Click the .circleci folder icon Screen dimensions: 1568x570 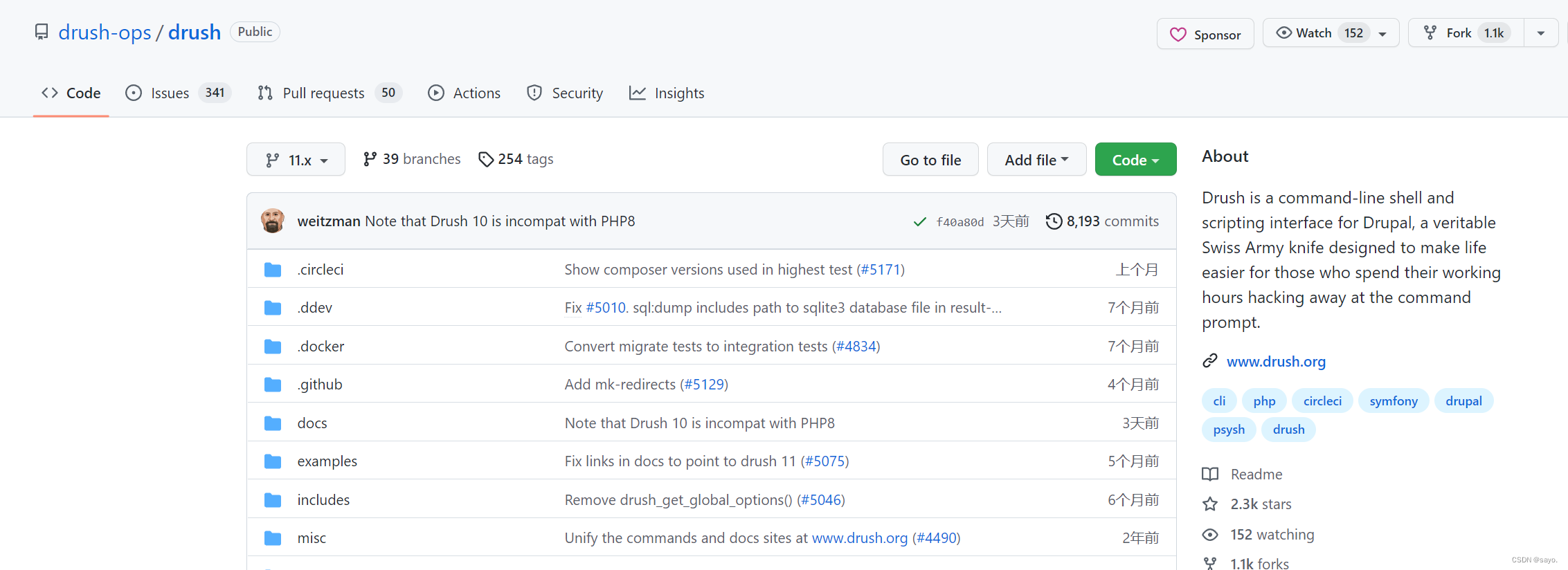pos(273,270)
